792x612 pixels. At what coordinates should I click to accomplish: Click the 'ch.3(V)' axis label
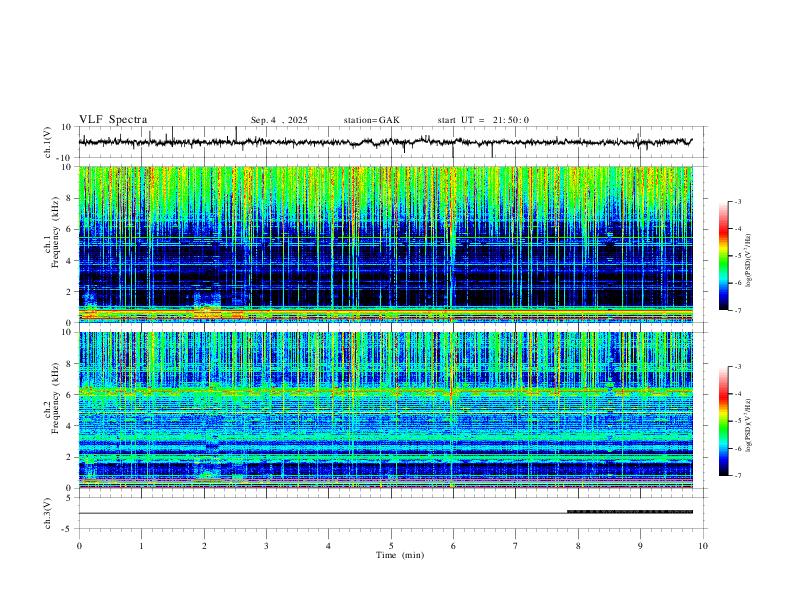click(x=48, y=513)
